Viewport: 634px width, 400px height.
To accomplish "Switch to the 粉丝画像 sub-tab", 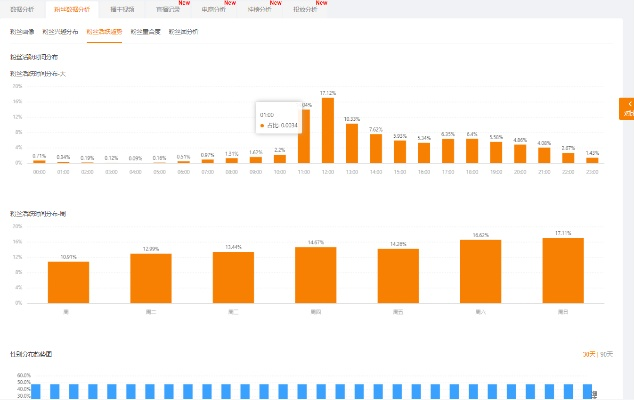I will coord(22,32).
